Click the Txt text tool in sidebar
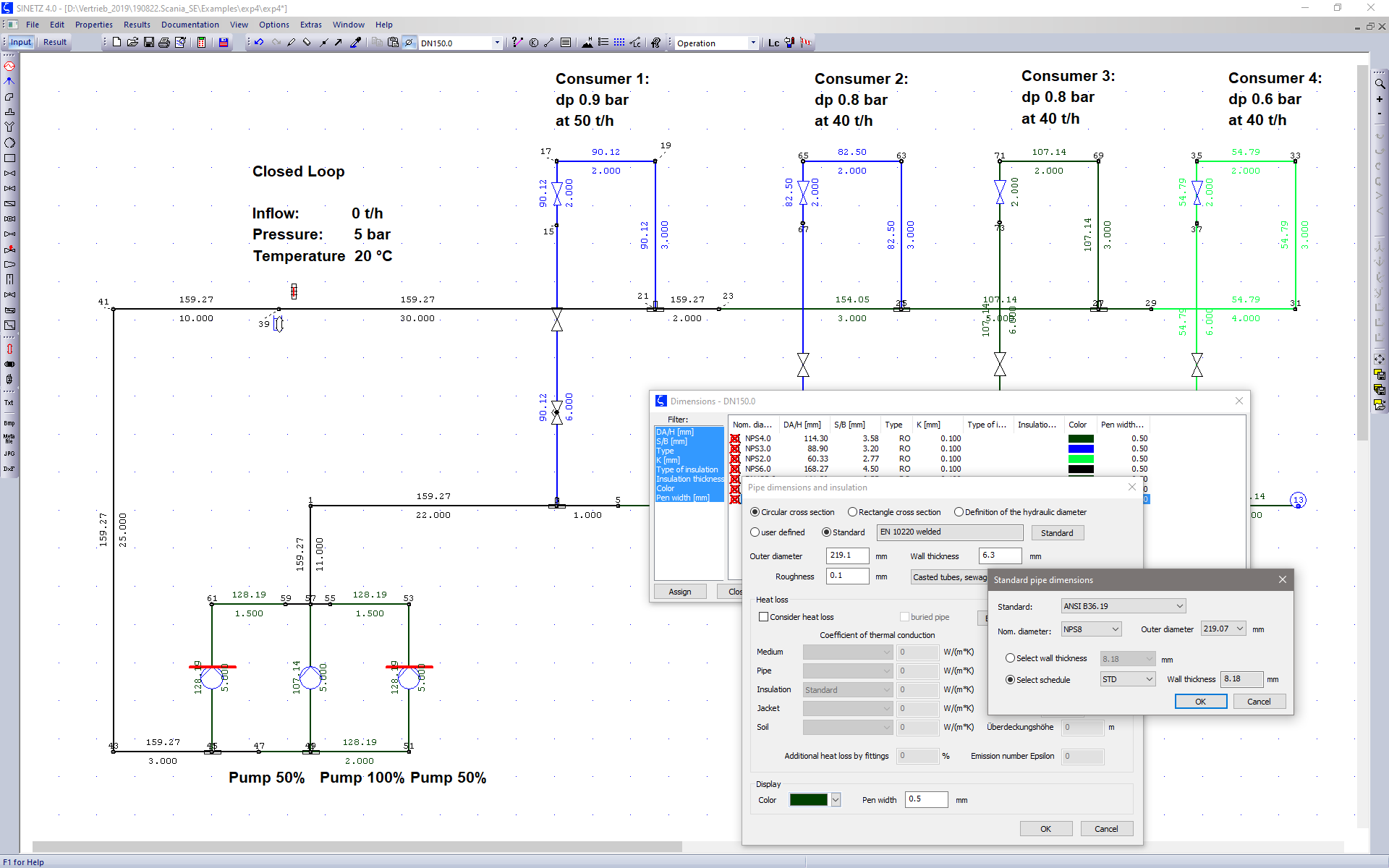 9,403
